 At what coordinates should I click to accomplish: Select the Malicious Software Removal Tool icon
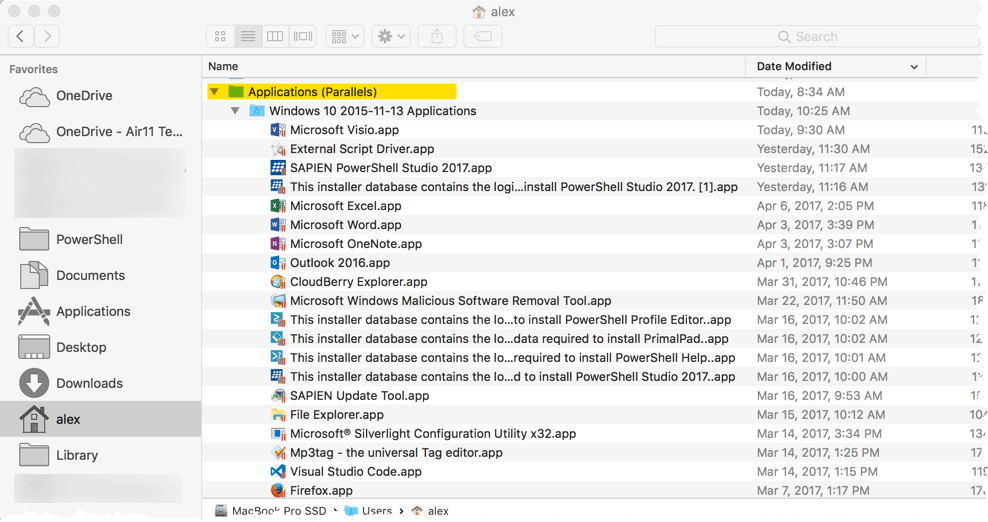(x=277, y=301)
